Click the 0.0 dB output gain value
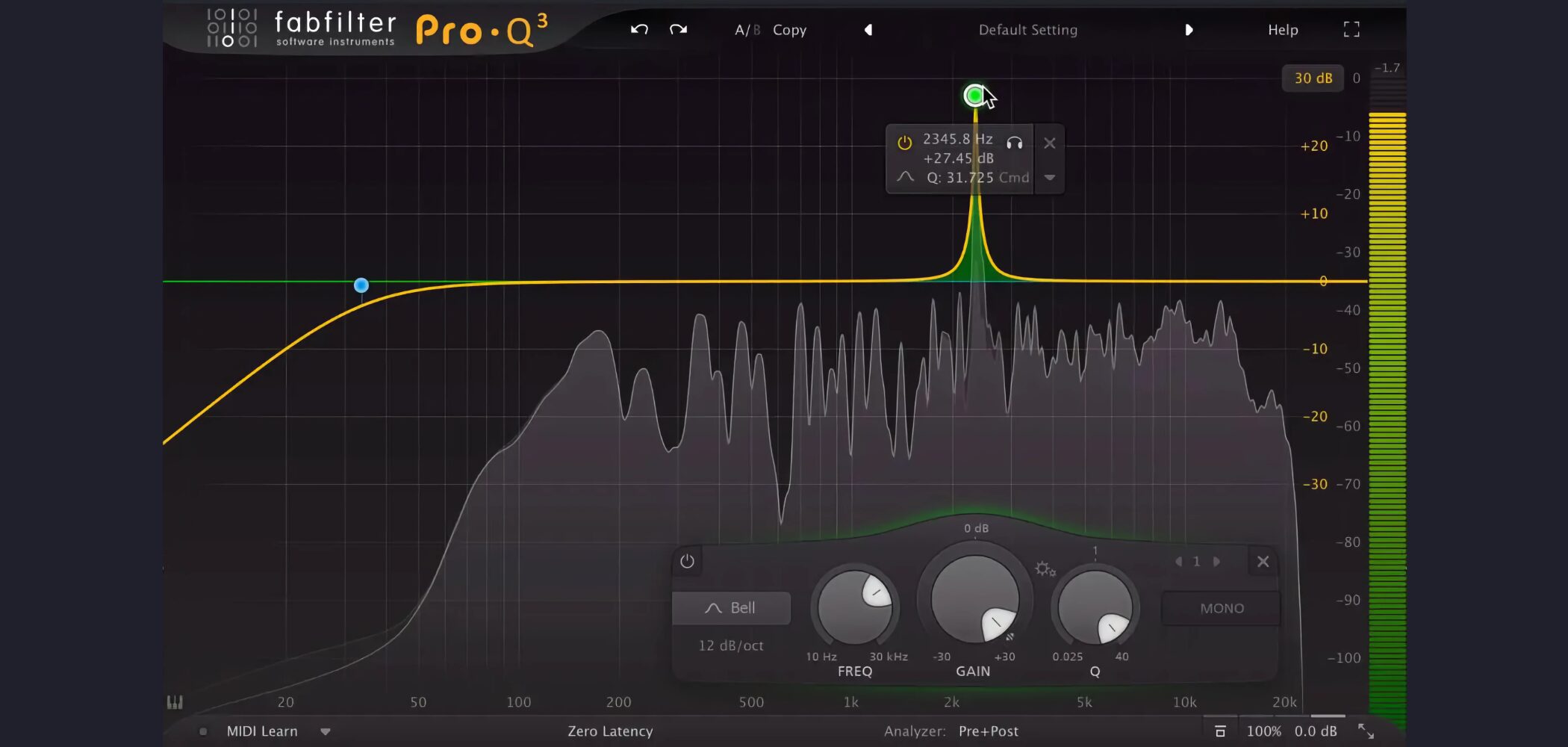This screenshot has width=1568, height=747. [1316, 731]
